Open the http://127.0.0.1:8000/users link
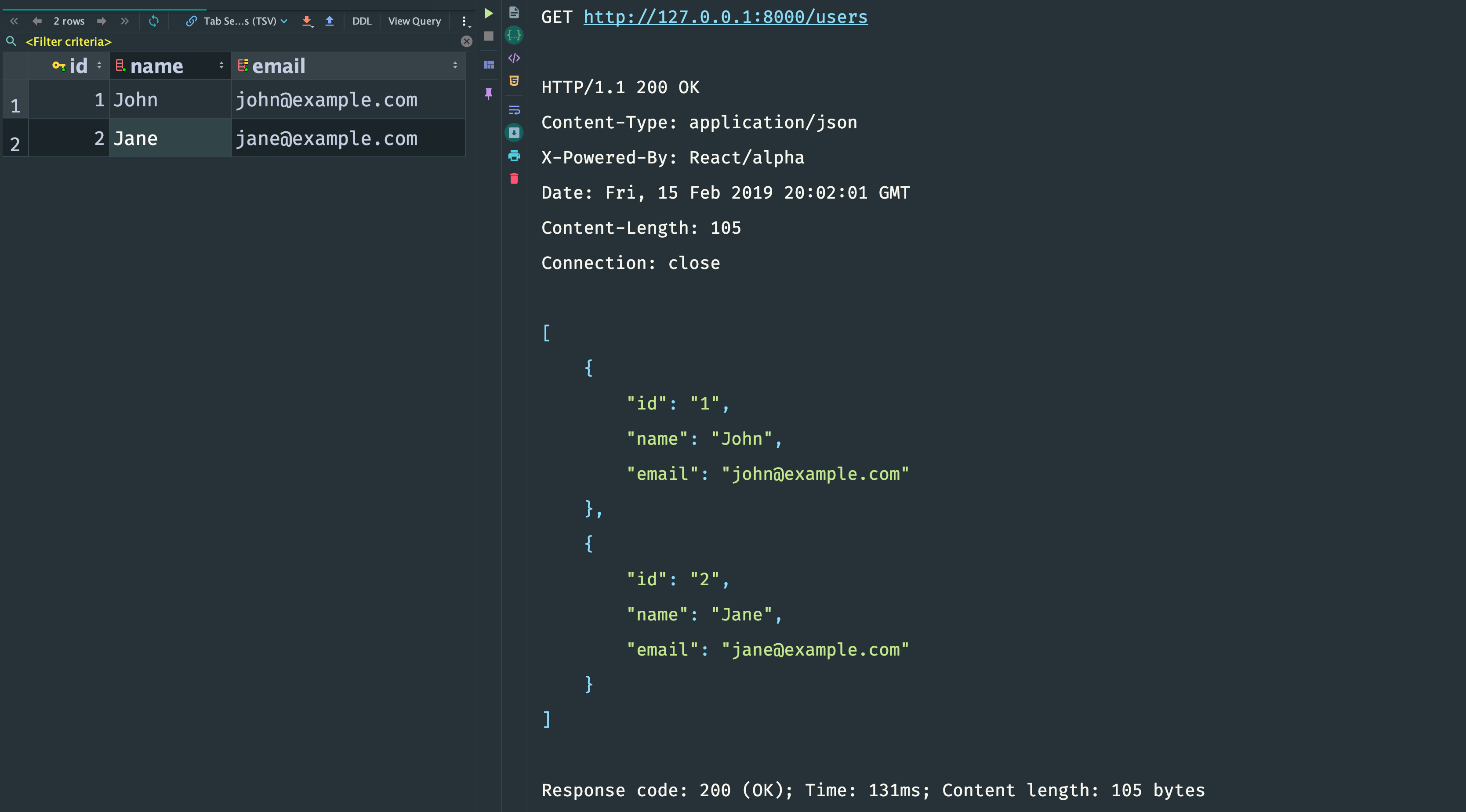 (x=726, y=17)
